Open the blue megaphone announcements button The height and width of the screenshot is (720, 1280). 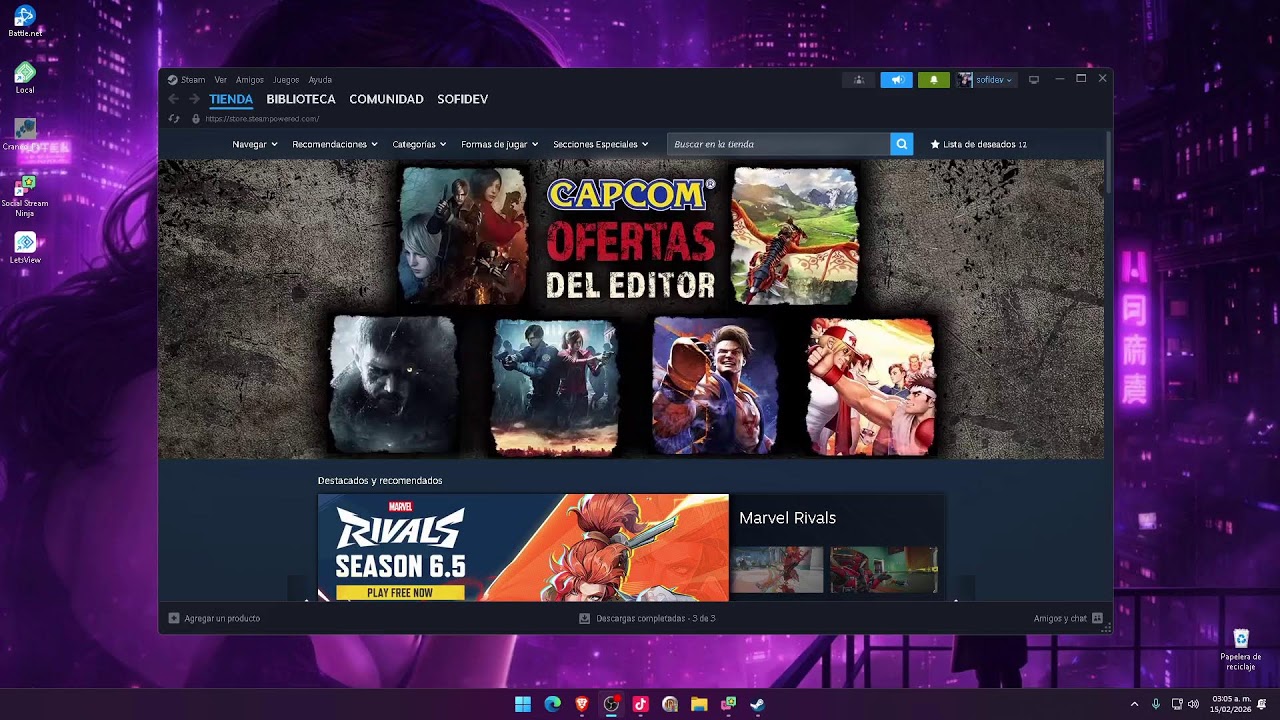(x=896, y=80)
